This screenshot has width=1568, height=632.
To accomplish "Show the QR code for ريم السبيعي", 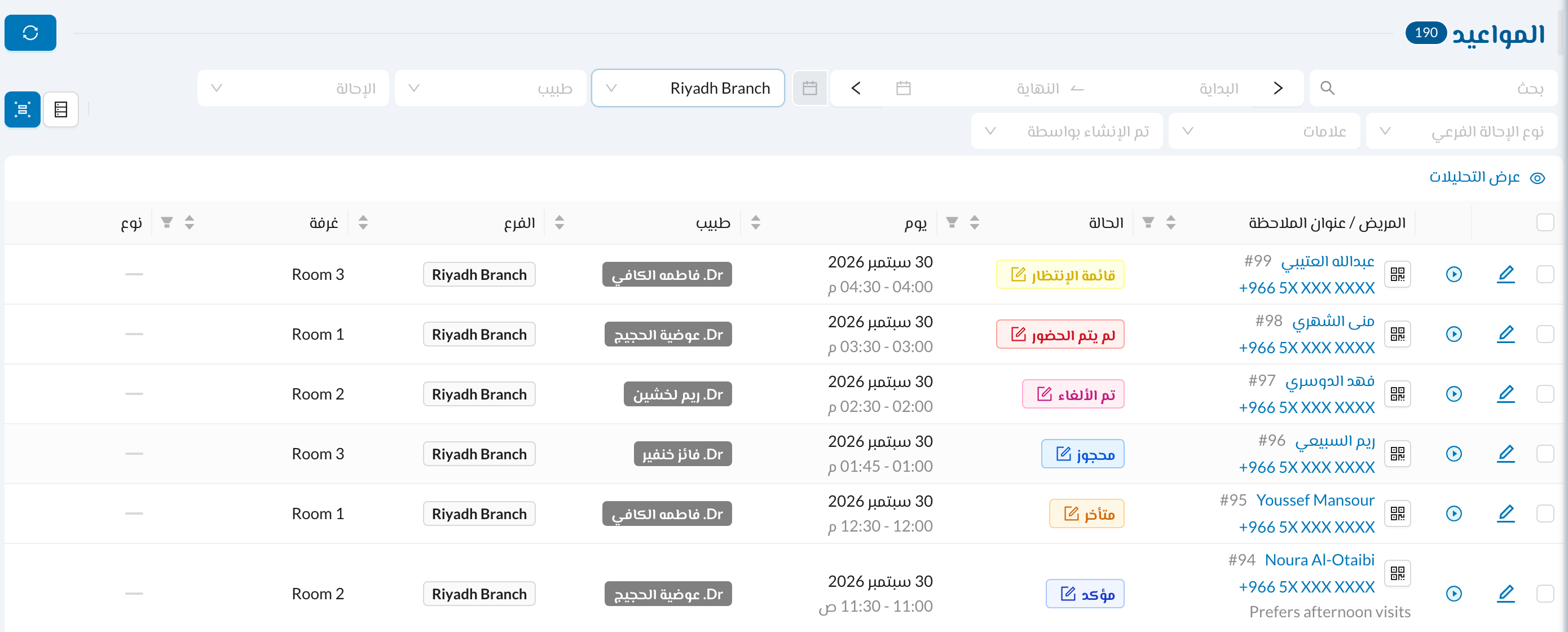I will point(1398,454).
